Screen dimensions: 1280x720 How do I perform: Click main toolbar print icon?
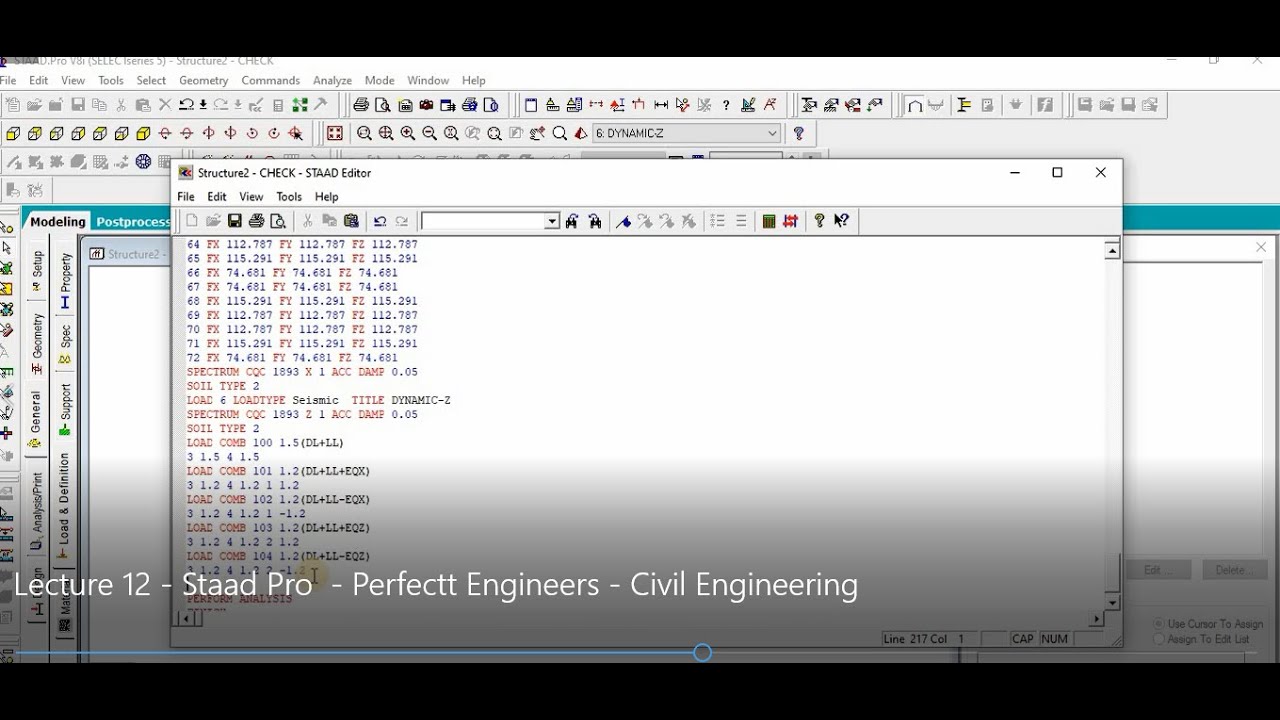tap(361, 105)
